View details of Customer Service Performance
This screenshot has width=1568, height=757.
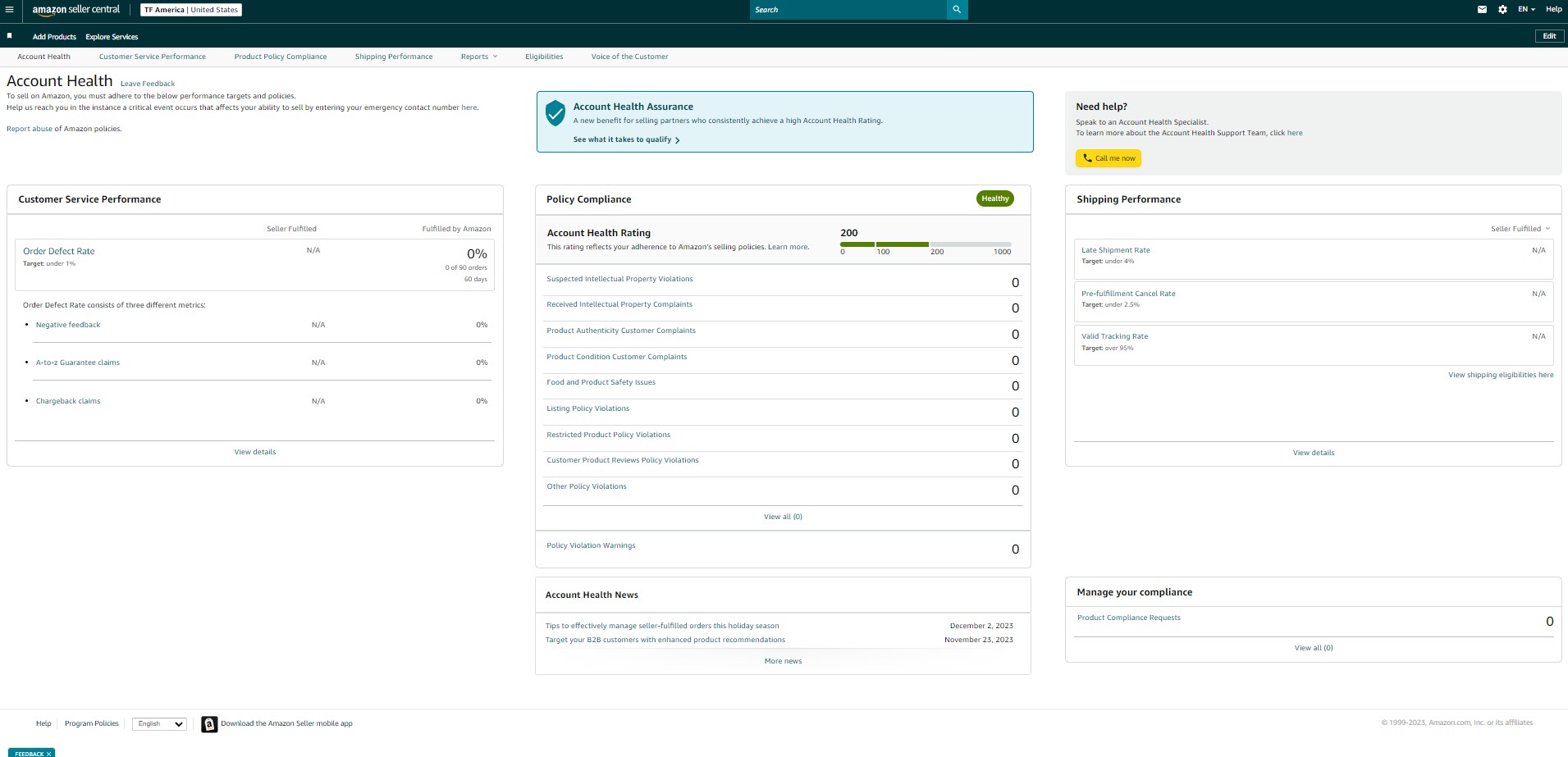(x=255, y=452)
